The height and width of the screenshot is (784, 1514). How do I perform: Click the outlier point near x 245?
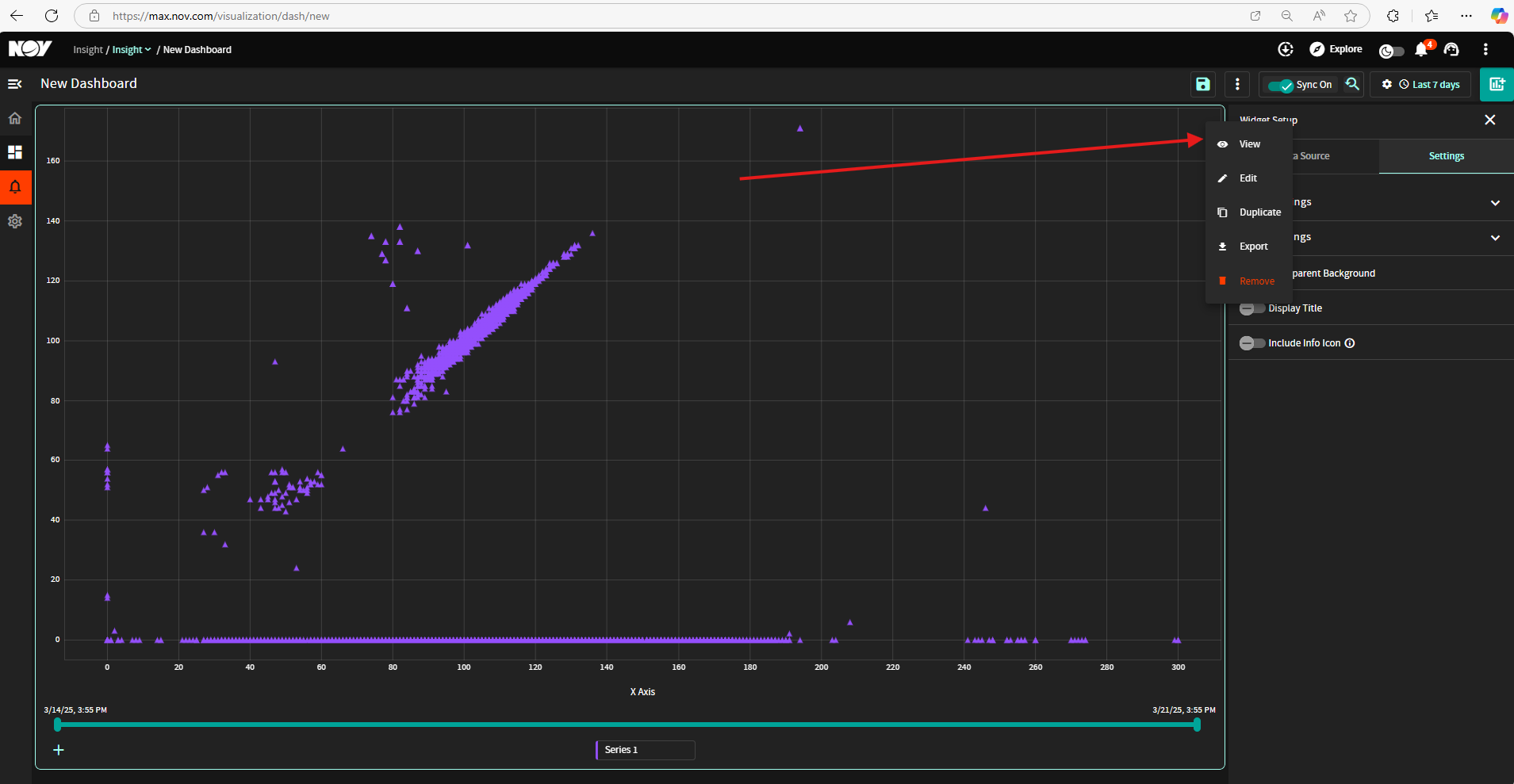pos(985,508)
